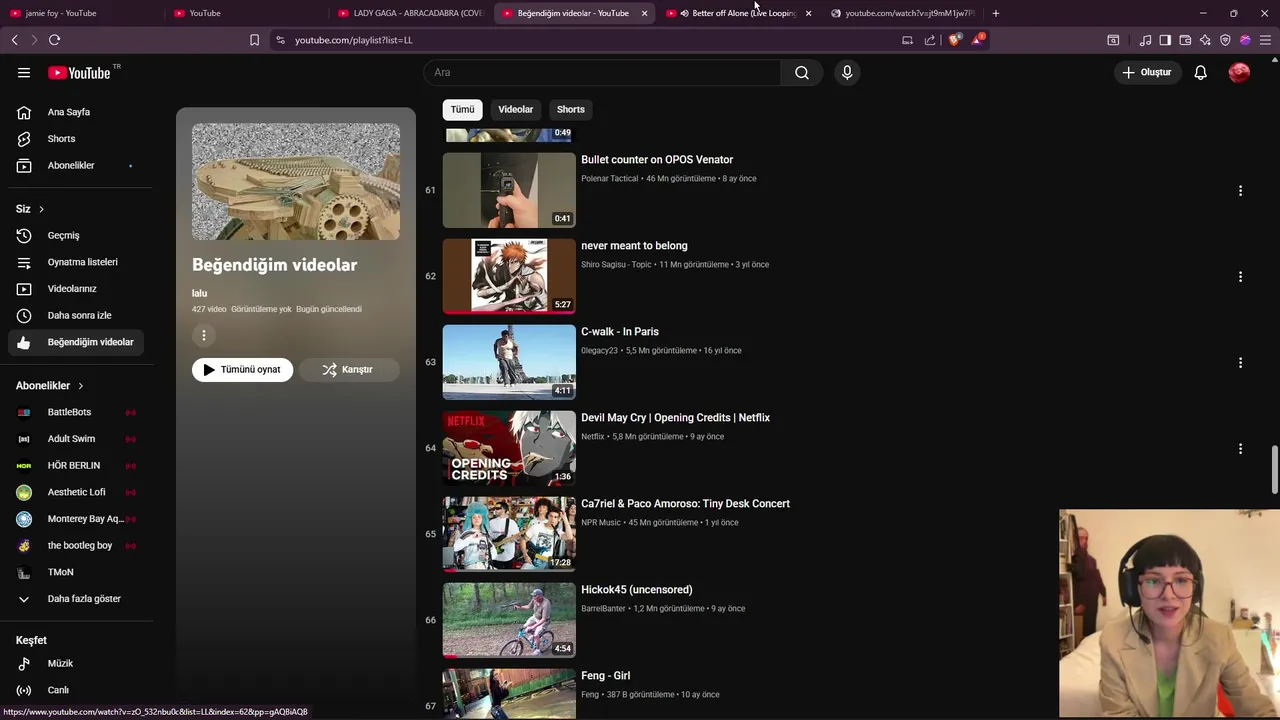Open Devil May Cry Opening Credits title
This screenshot has height=720, width=1280.
point(675,418)
